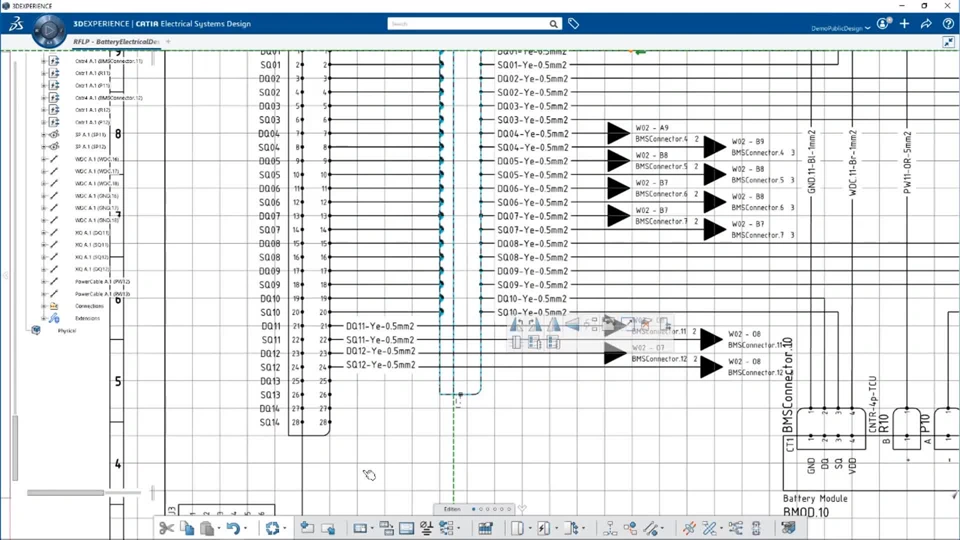Click the Cut scissors icon
The height and width of the screenshot is (540, 960).
166,528
